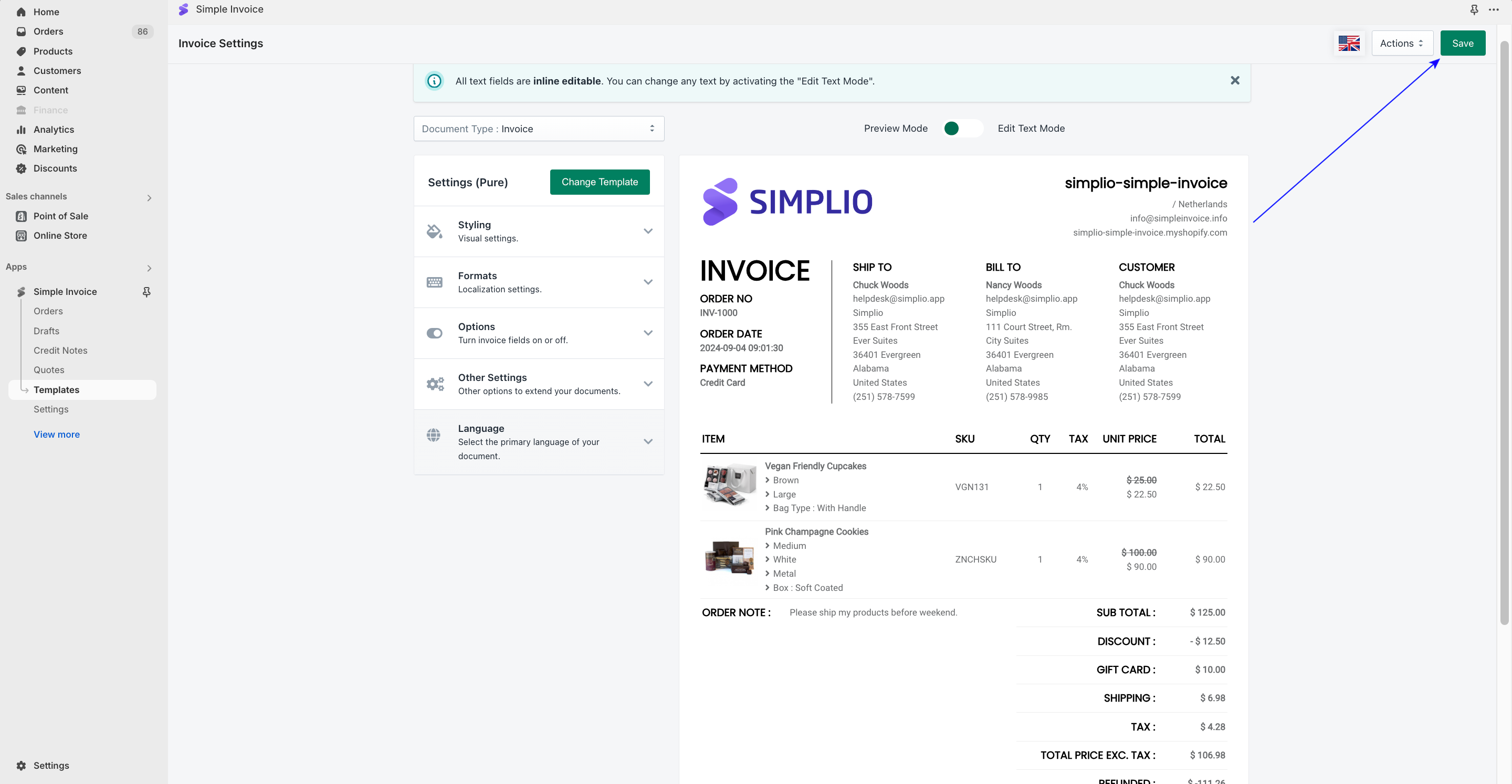Click the Analytics bar chart icon
1512x784 pixels.
tap(21, 130)
